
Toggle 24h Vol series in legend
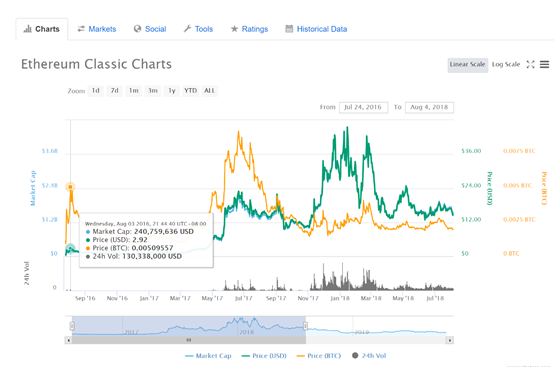369,356
